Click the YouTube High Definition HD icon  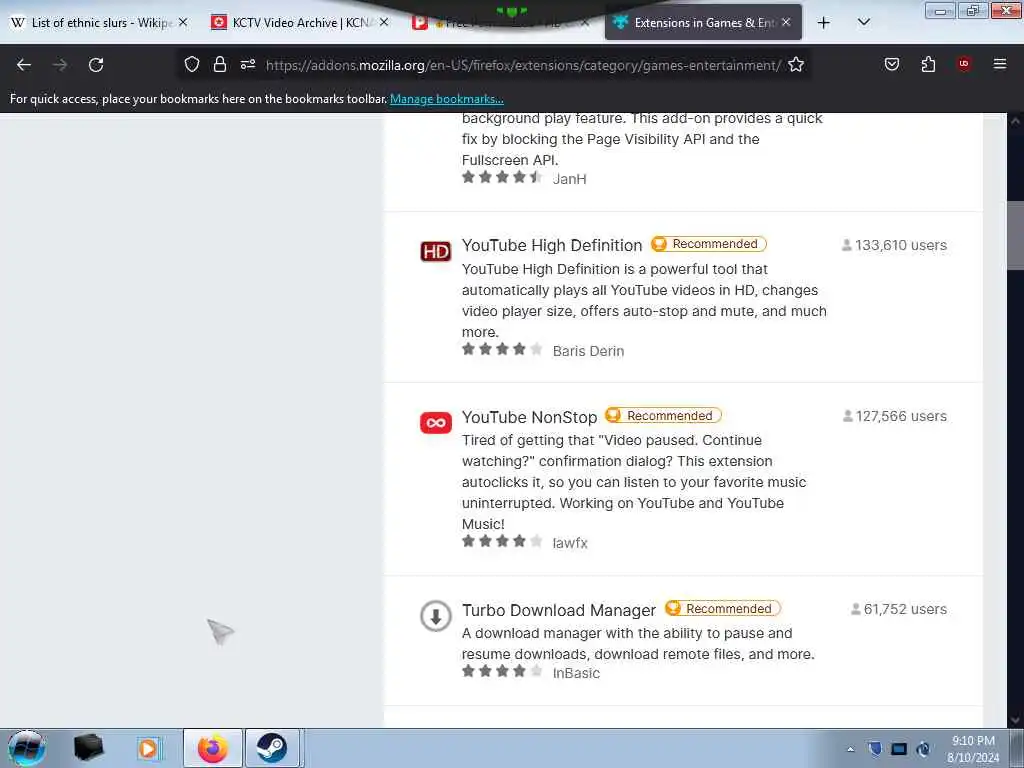(436, 251)
